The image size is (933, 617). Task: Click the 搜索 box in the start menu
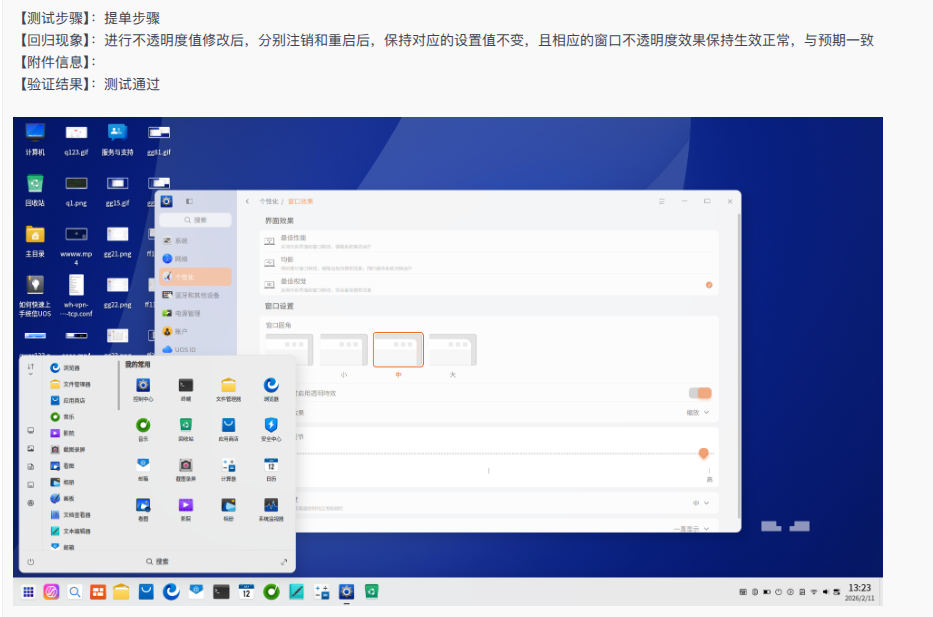pos(158,562)
